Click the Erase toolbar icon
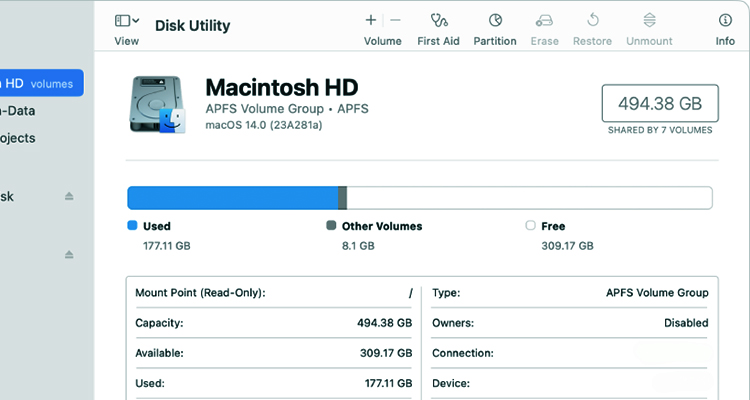The image size is (750, 400). 544,20
